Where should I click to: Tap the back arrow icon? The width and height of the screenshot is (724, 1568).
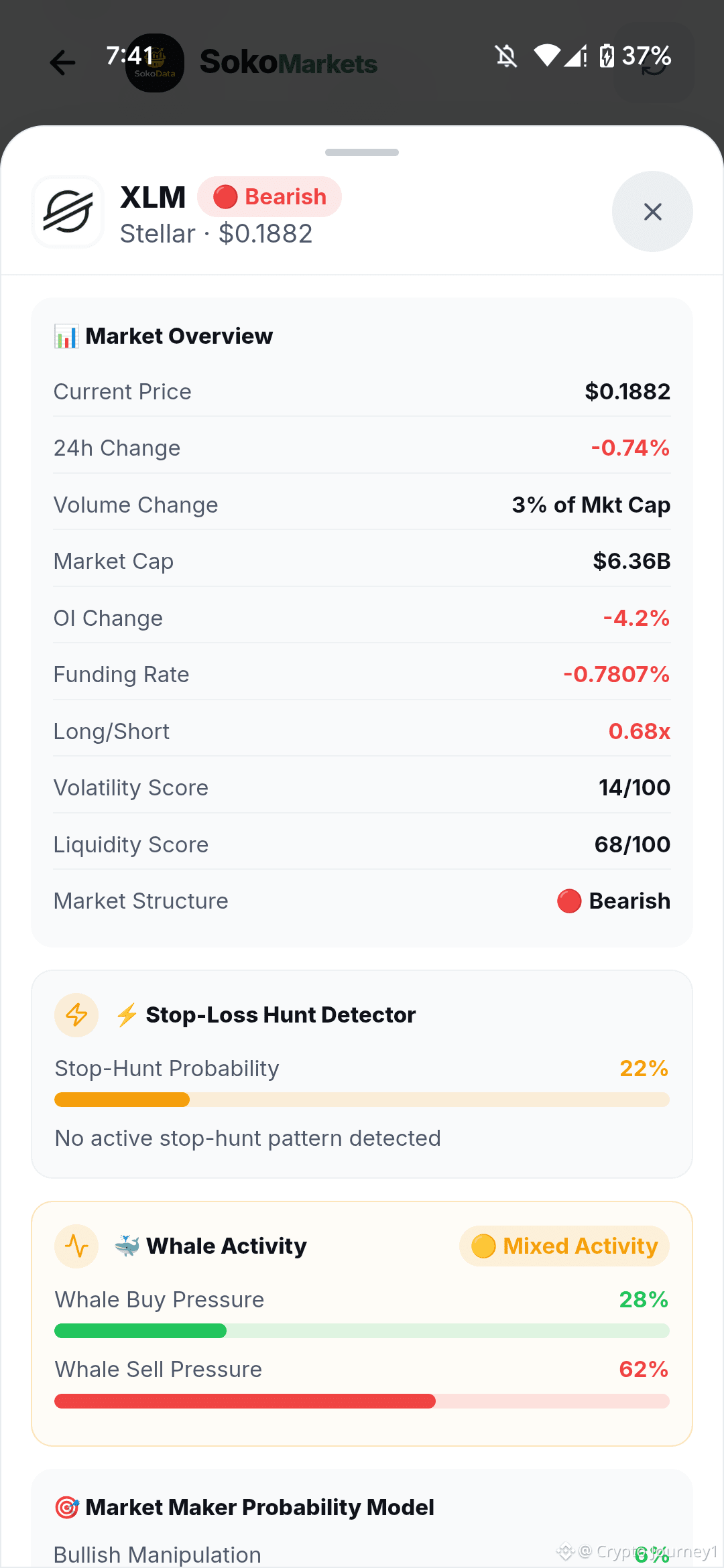62,63
